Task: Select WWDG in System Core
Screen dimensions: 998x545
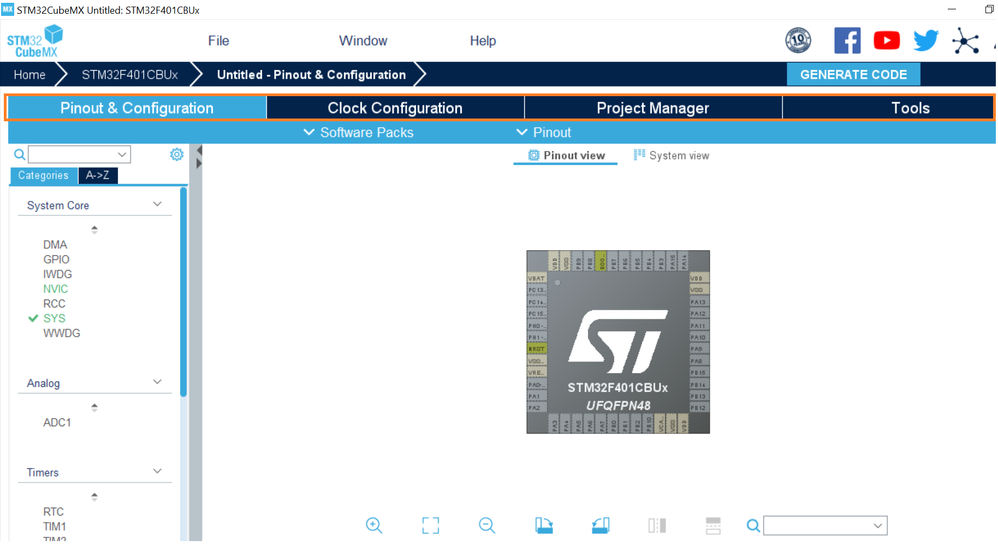Action: pos(61,333)
